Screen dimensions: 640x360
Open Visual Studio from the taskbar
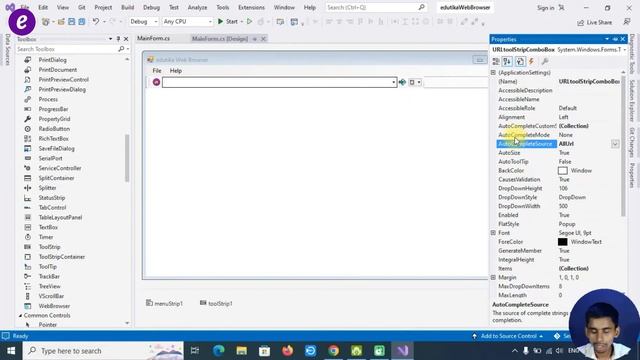point(402,351)
